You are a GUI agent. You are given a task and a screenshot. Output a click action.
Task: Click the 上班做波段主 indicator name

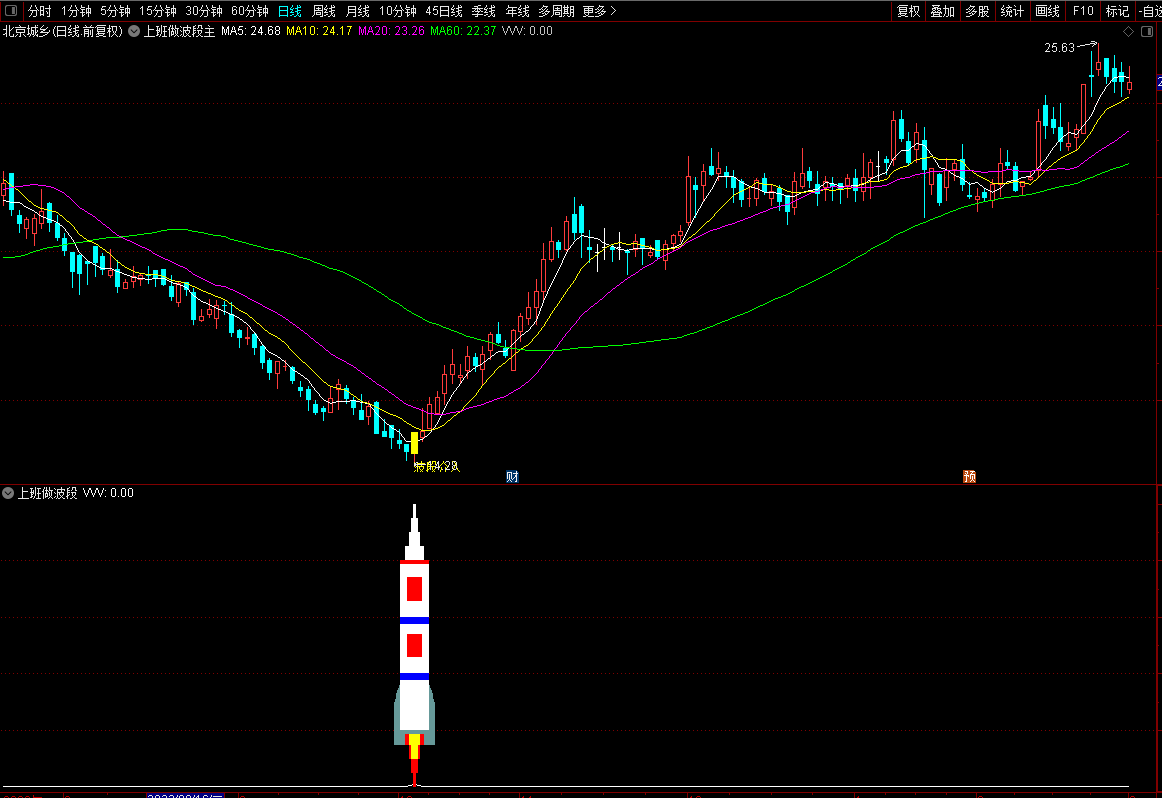(x=179, y=31)
